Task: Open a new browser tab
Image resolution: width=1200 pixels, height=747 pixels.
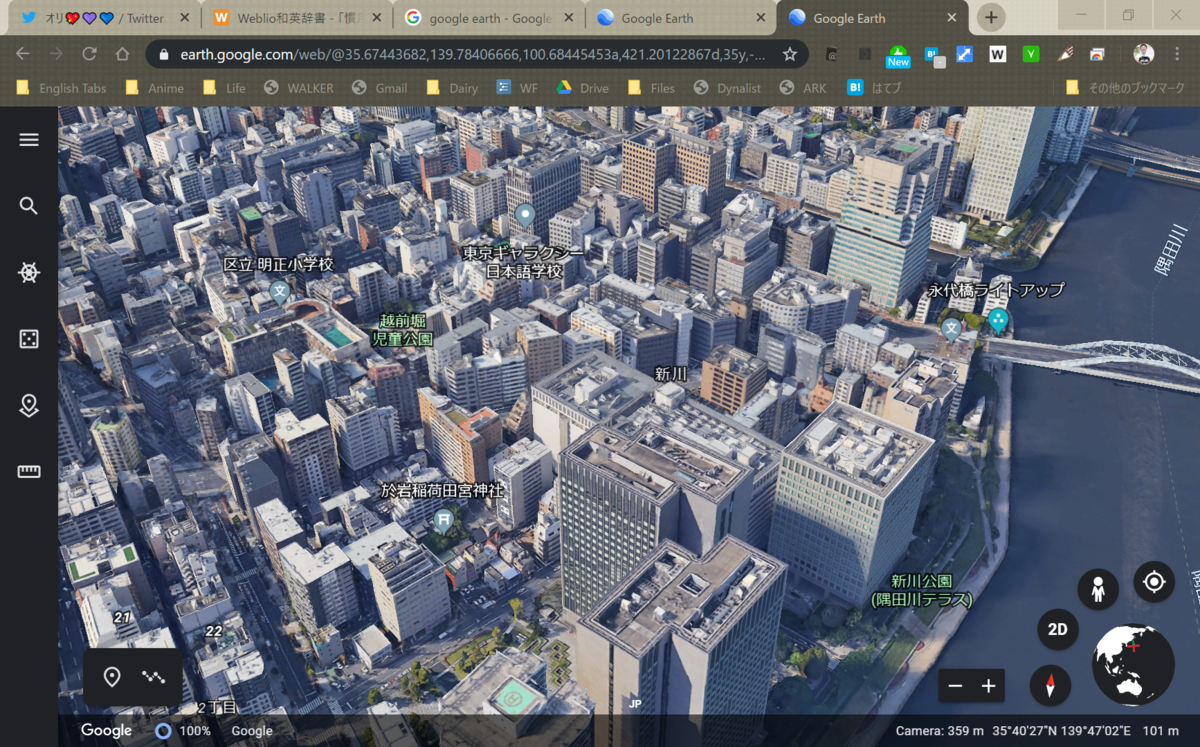Action: [x=990, y=17]
